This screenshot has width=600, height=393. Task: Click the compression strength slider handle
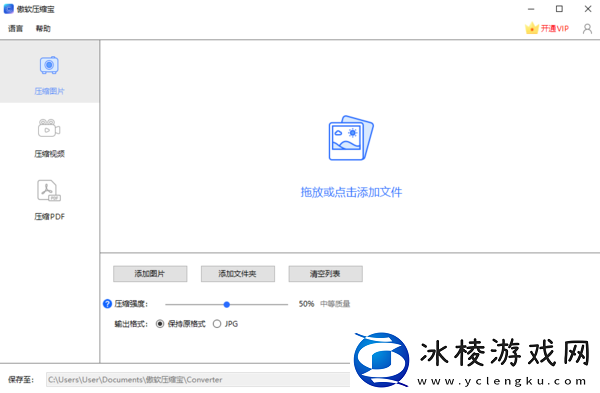click(x=227, y=305)
